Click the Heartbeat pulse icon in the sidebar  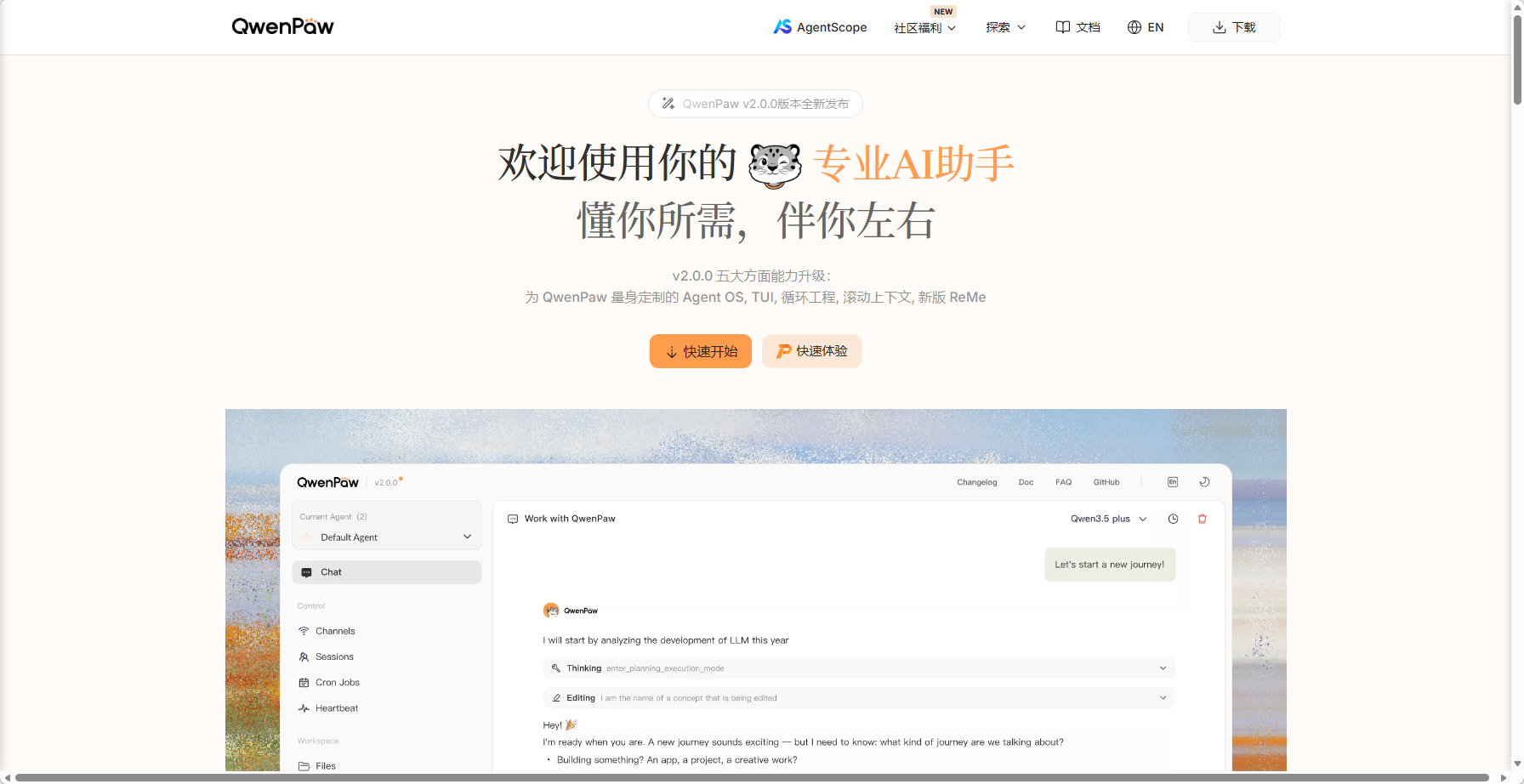point(304,708)
